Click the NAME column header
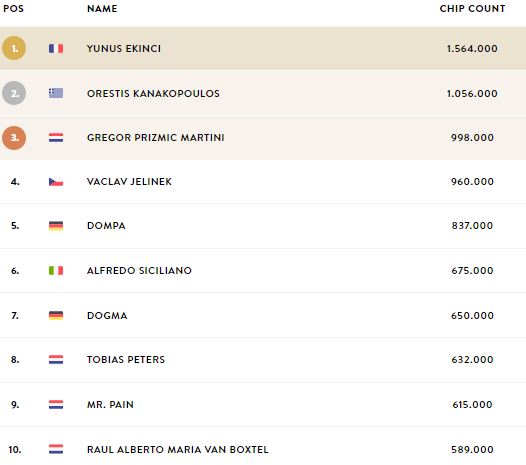 click(x=102, y=9)
